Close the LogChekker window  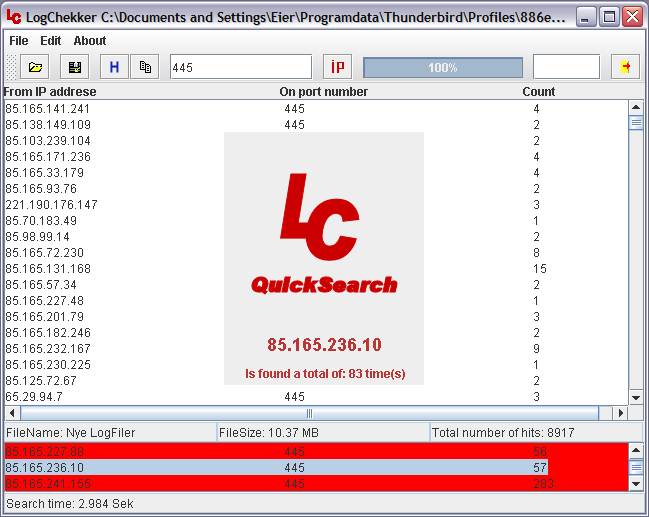[632, 17]
